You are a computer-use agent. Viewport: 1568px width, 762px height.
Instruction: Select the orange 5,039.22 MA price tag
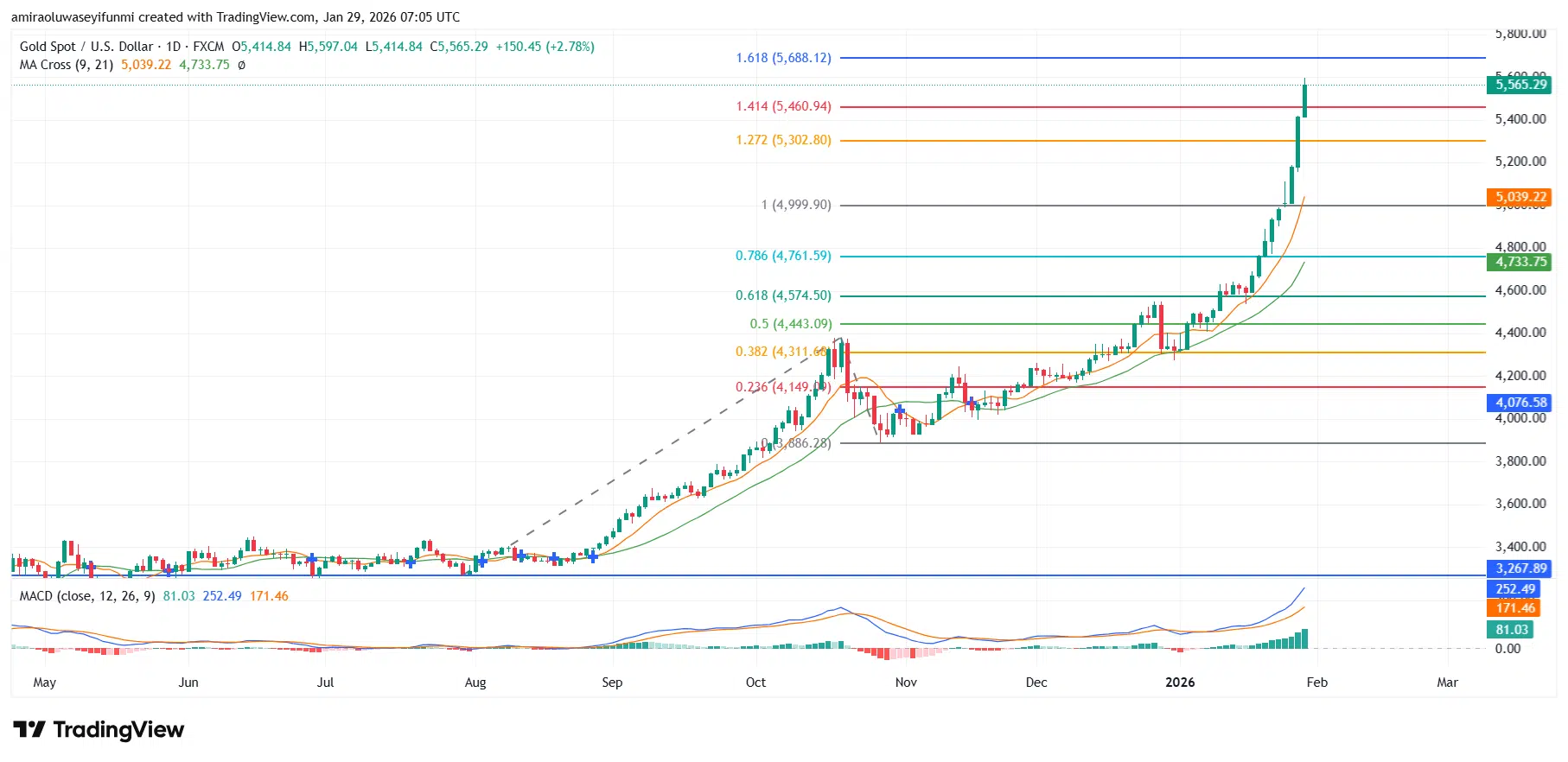[1520, 197]
